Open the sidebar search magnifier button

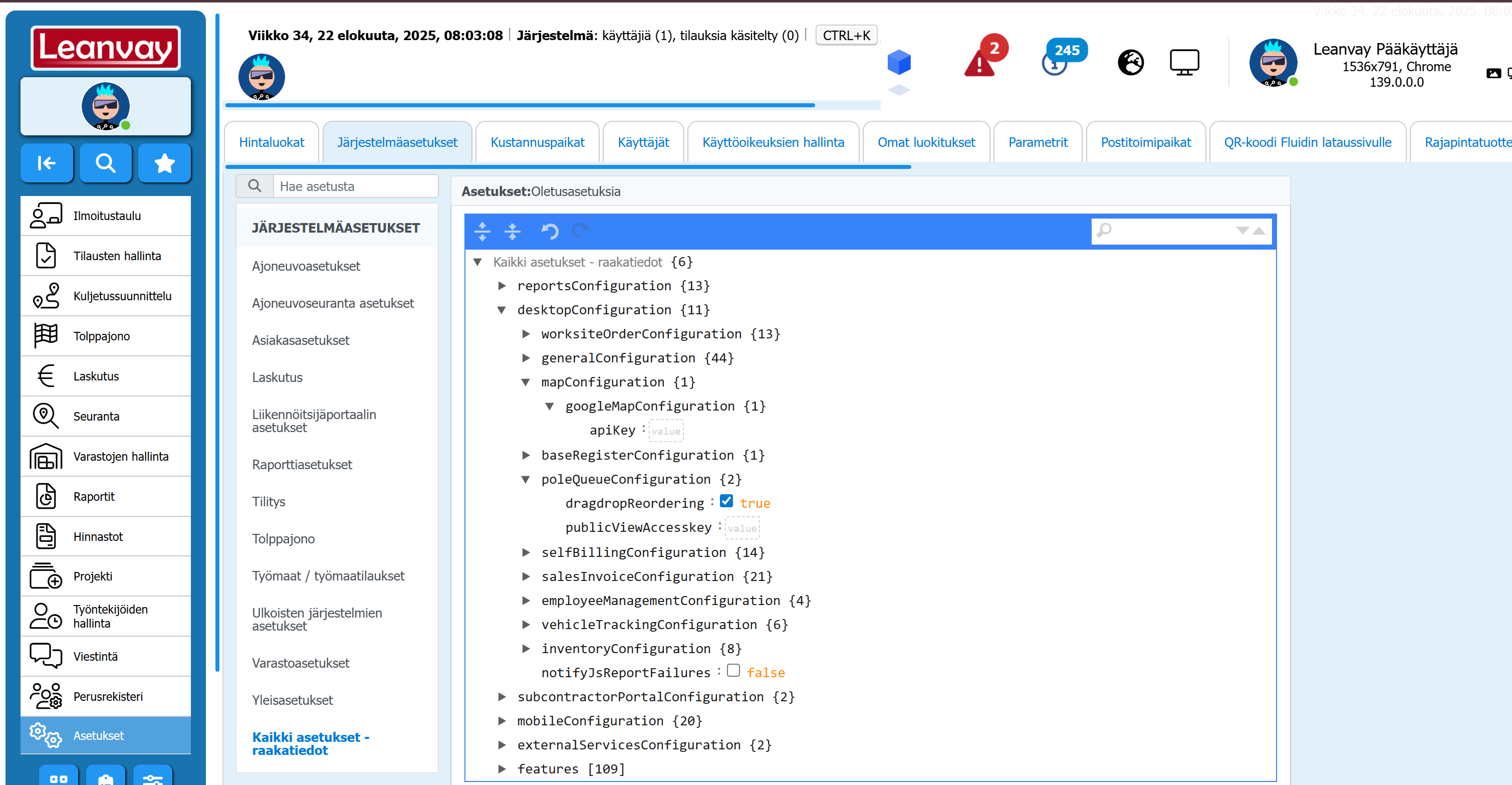coord(106,162)
